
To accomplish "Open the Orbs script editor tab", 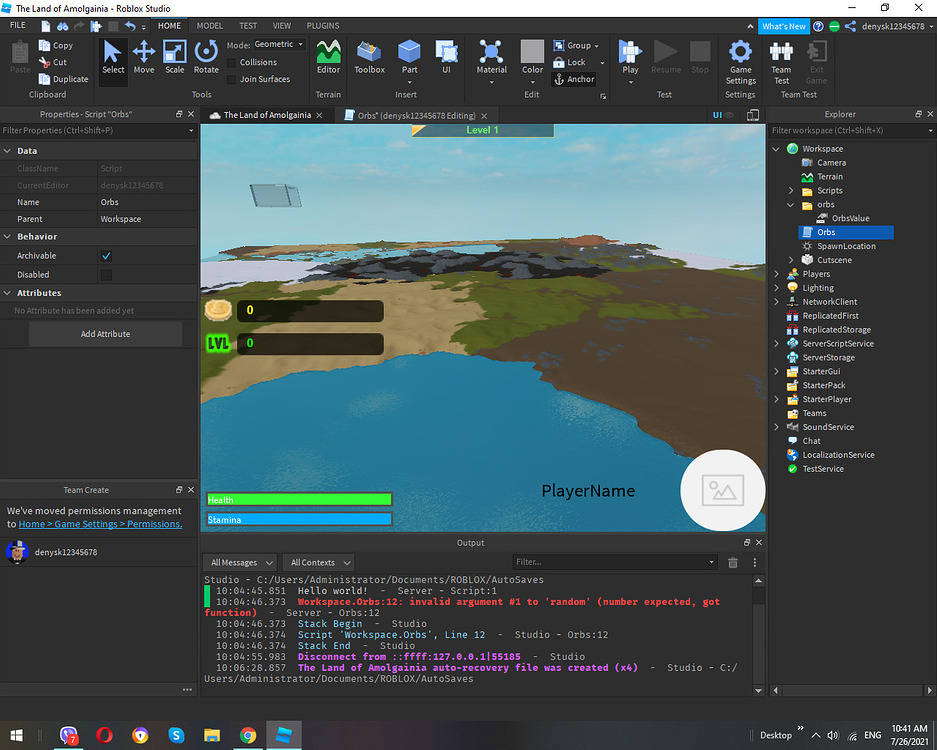I will pos(416,115).
